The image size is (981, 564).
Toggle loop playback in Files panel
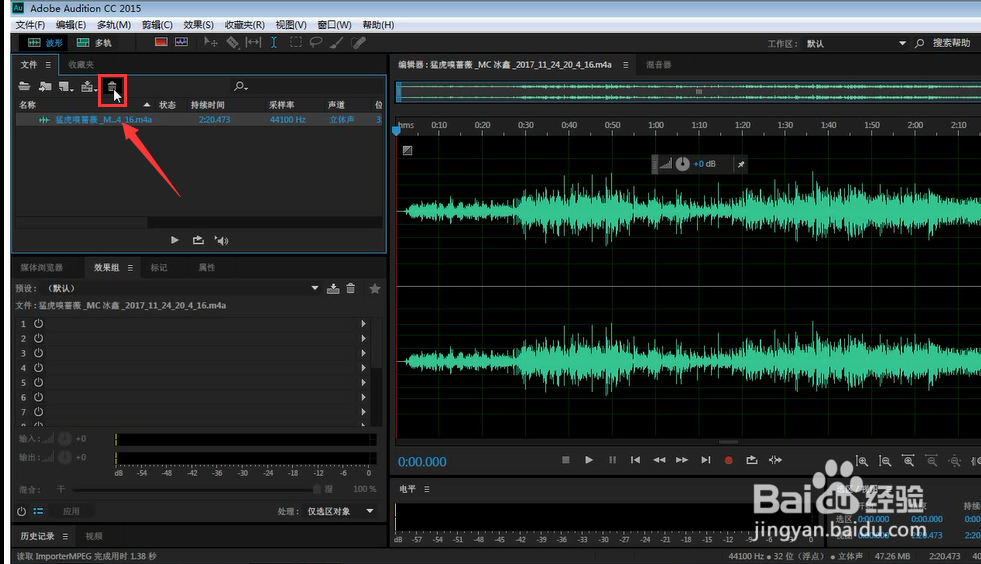click(x=198, y=240)
